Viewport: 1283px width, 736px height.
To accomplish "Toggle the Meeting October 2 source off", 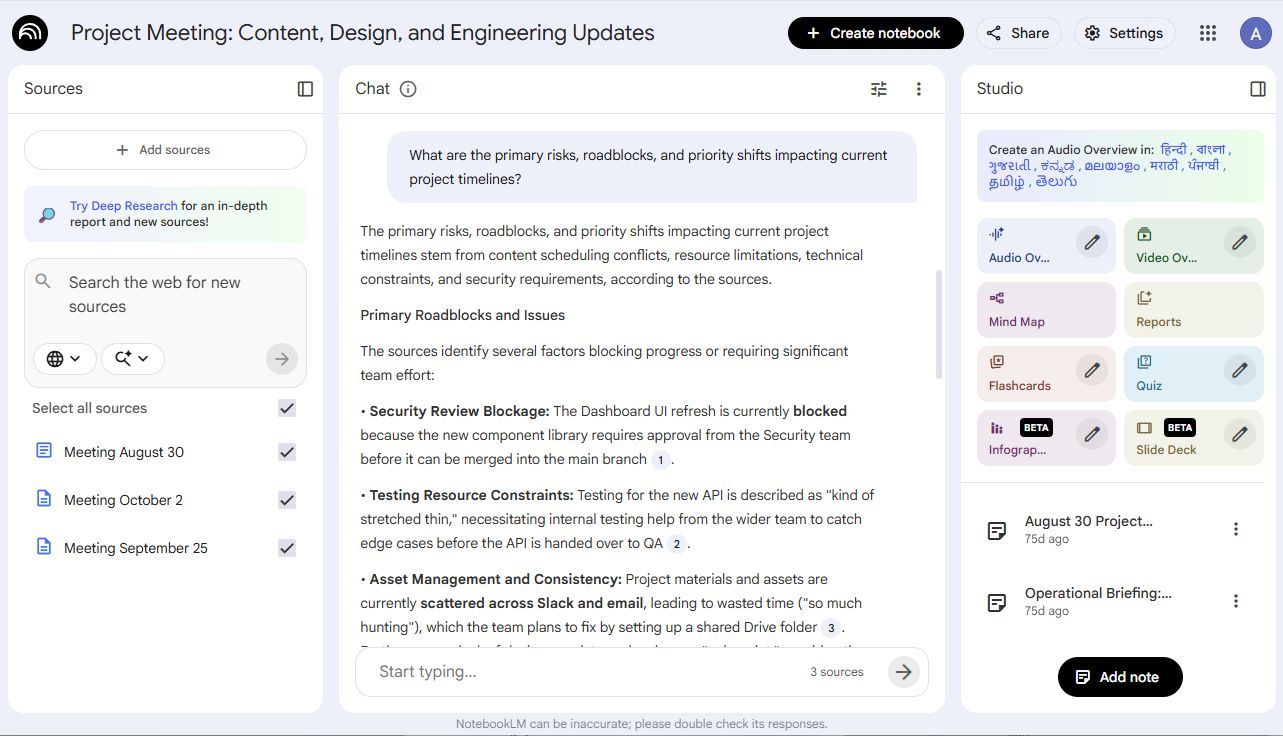I will [286, 500].
